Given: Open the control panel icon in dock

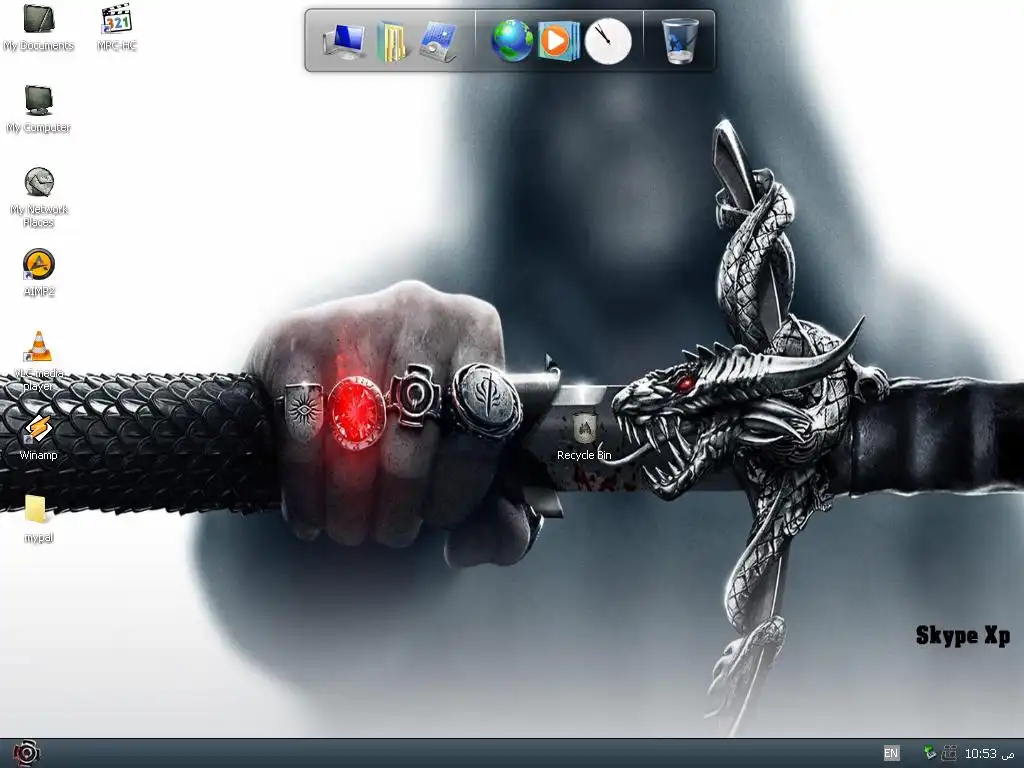Looking at the screenshot, I should click(438, 42).
